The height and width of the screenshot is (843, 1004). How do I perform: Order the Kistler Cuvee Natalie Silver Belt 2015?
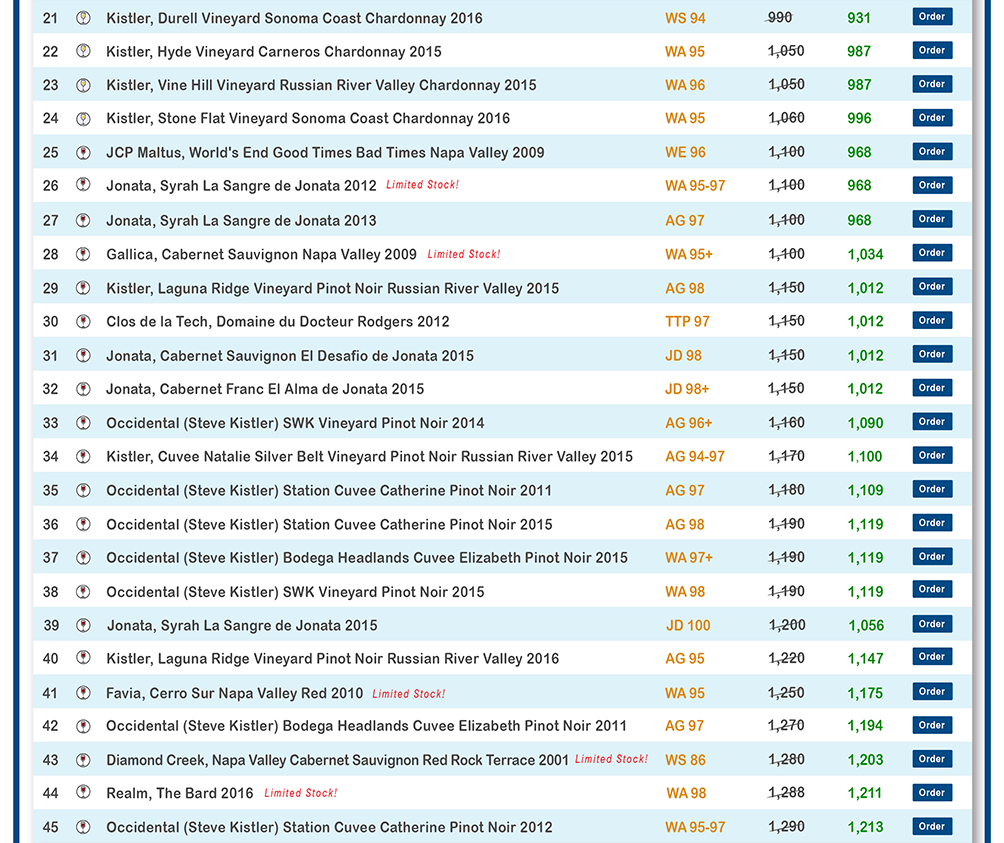[x=932, y=455]
